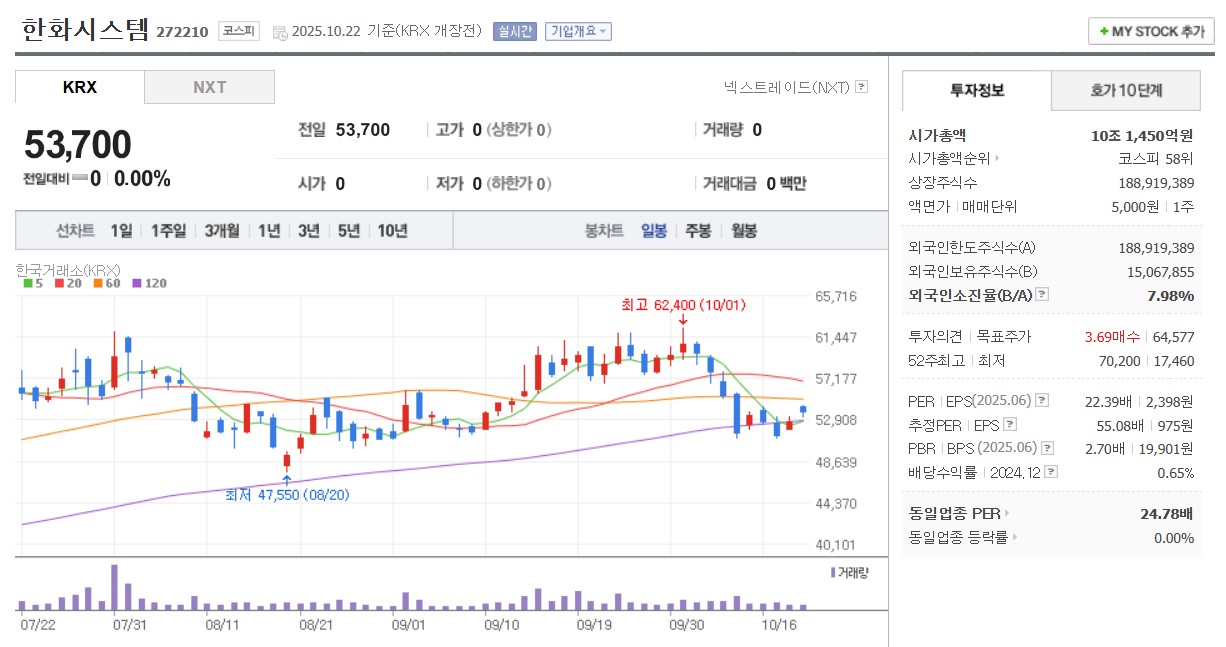Click the tall 07/31 volume bar
1226x647 pixels.
point(114,588)
